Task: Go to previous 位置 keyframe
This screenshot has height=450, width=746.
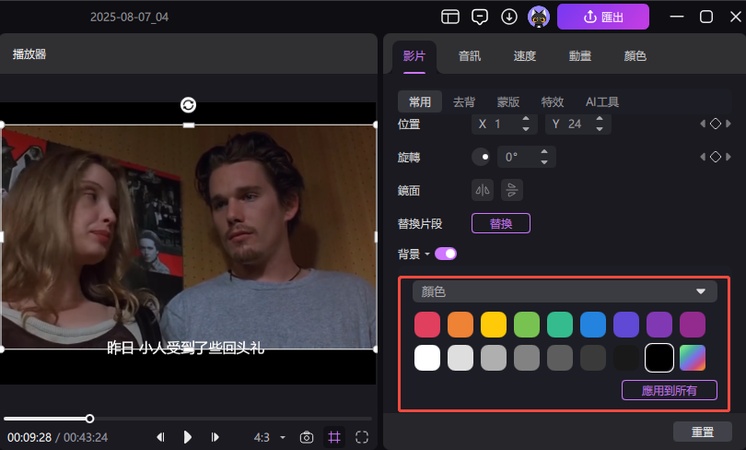Action: click(x=703, y=124)
